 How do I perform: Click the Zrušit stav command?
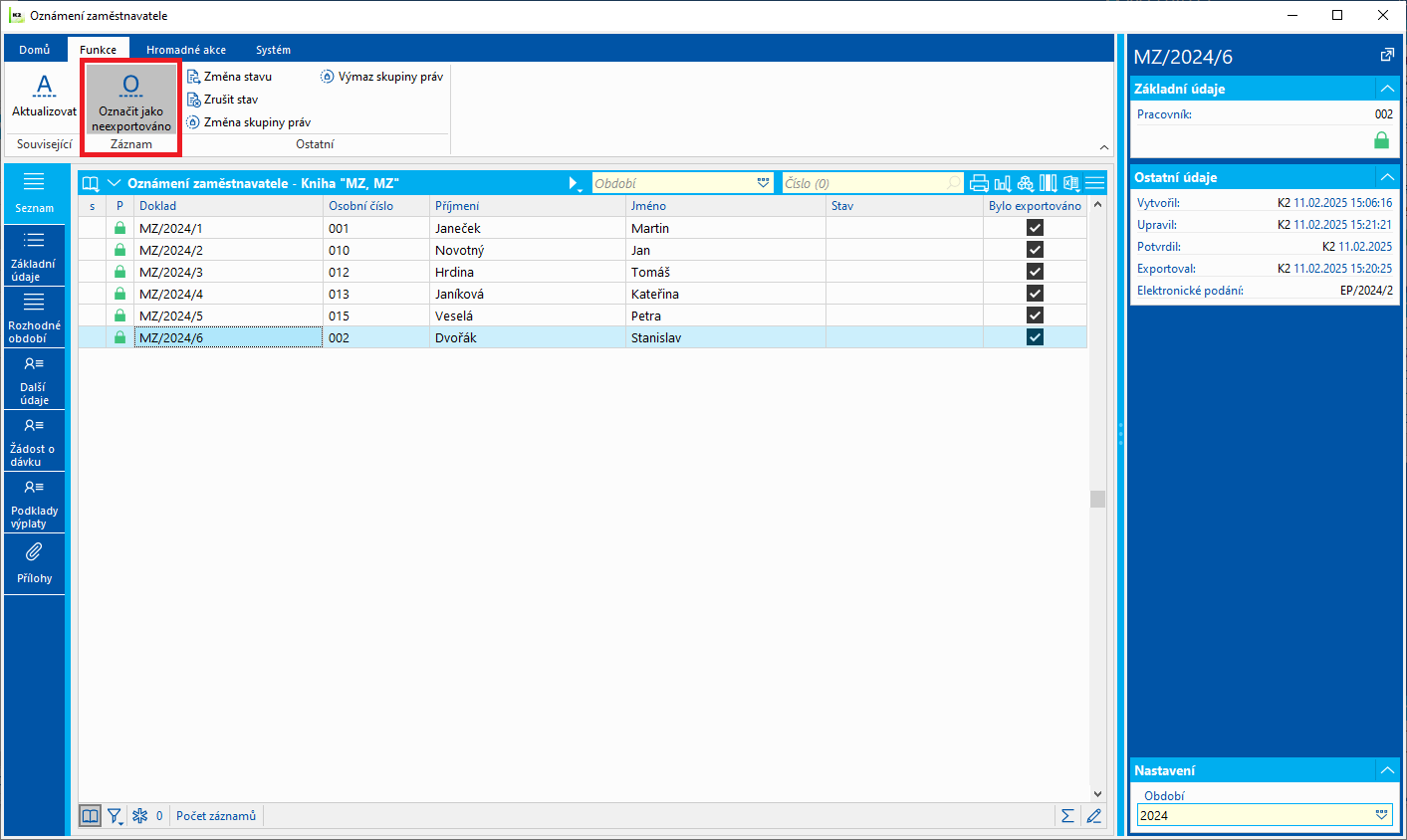222,100
